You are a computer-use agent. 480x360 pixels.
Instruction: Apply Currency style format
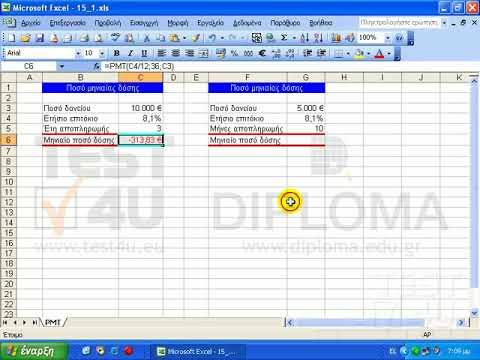click(x=220, y=53)
